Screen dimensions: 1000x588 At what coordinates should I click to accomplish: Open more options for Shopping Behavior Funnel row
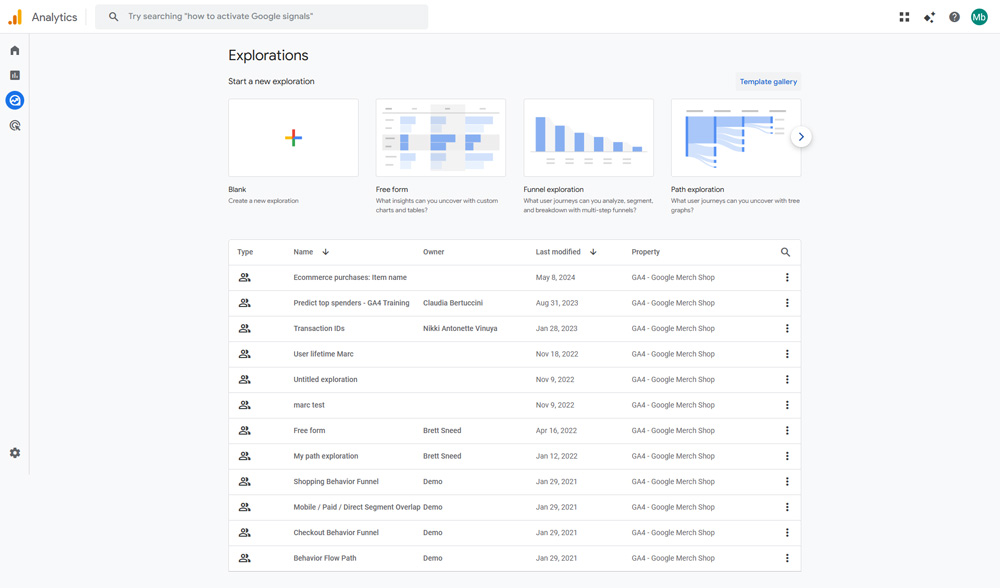(787, 481)
